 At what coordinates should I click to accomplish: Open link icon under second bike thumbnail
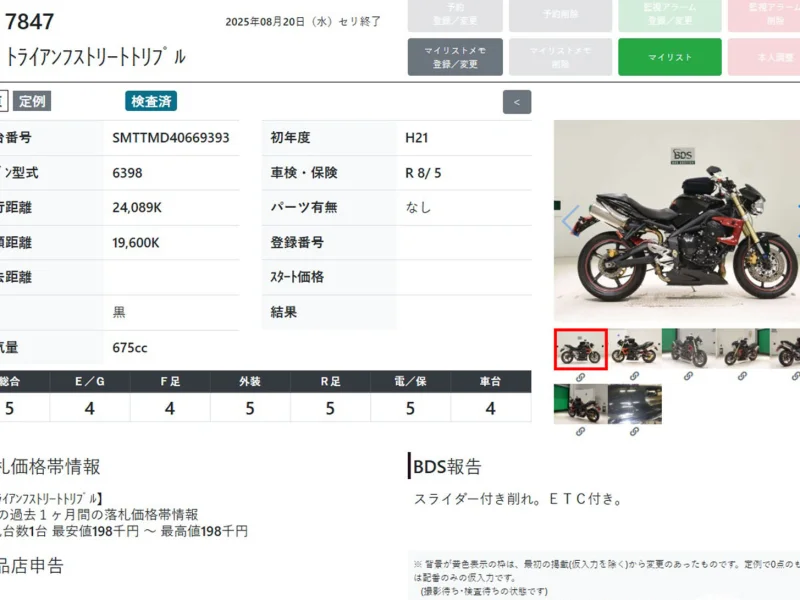(x=634, y=376)
